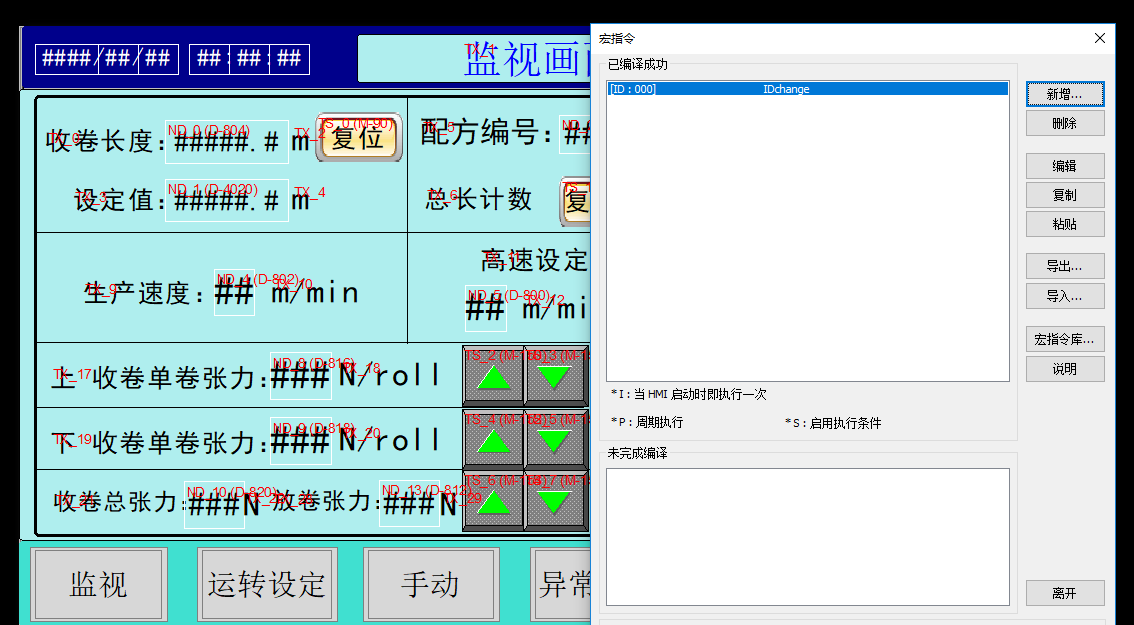Click 复位 button beside 收卷长度
Viewport: 1134px width, 625px height.
(359, 138)
